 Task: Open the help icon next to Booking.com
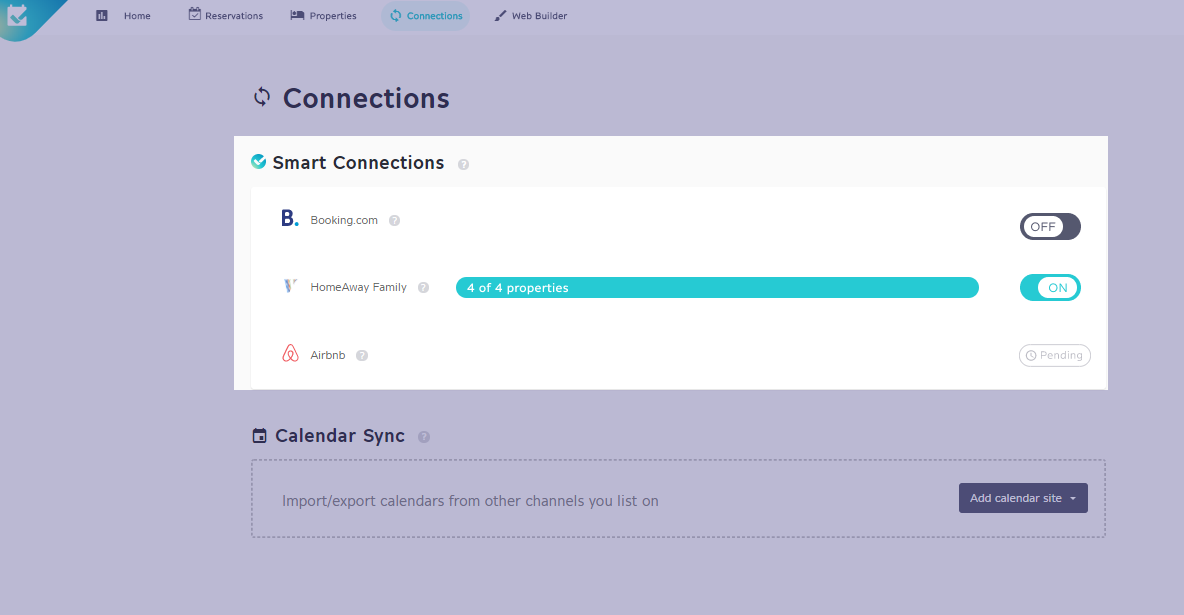[x=394, y=221]
